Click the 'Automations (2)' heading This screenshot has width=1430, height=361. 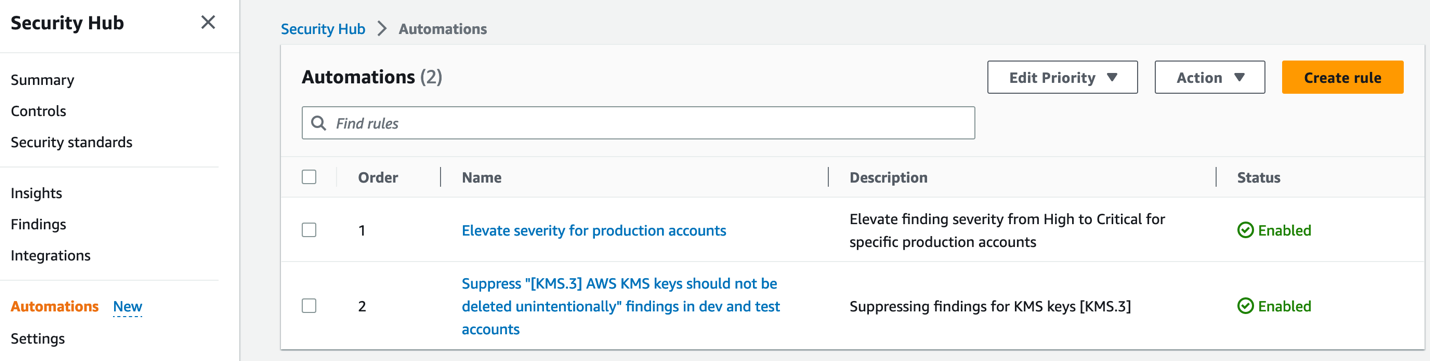[372, 77]
